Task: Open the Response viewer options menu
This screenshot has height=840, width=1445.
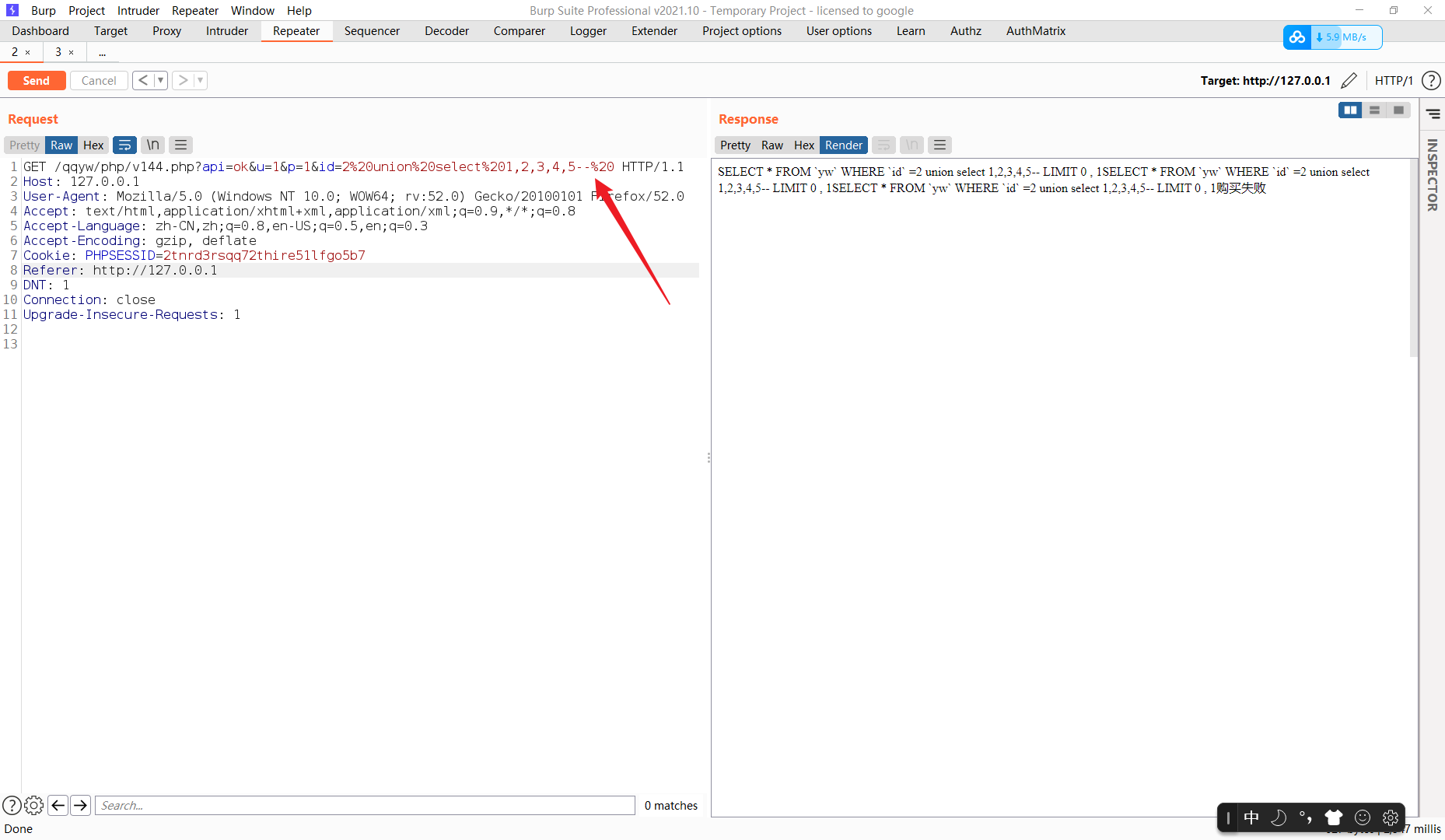Action: coord(939,145)
